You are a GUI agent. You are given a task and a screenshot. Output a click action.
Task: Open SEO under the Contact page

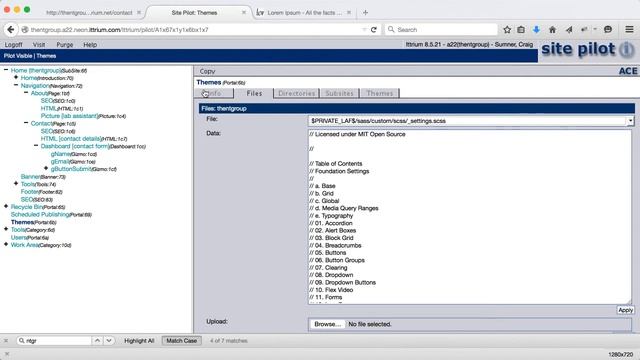pos(47,131)
